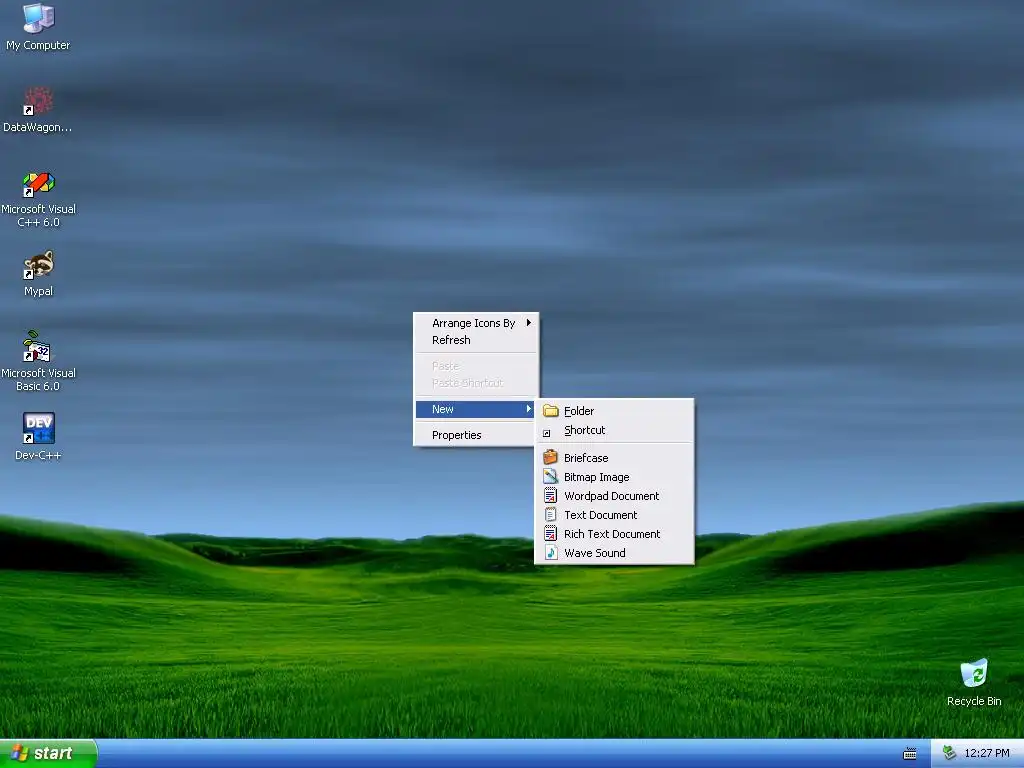This screenshot has width=1024, height=768.
Task: Click the keyboard icon on taskbar
Action: (910, 754)
